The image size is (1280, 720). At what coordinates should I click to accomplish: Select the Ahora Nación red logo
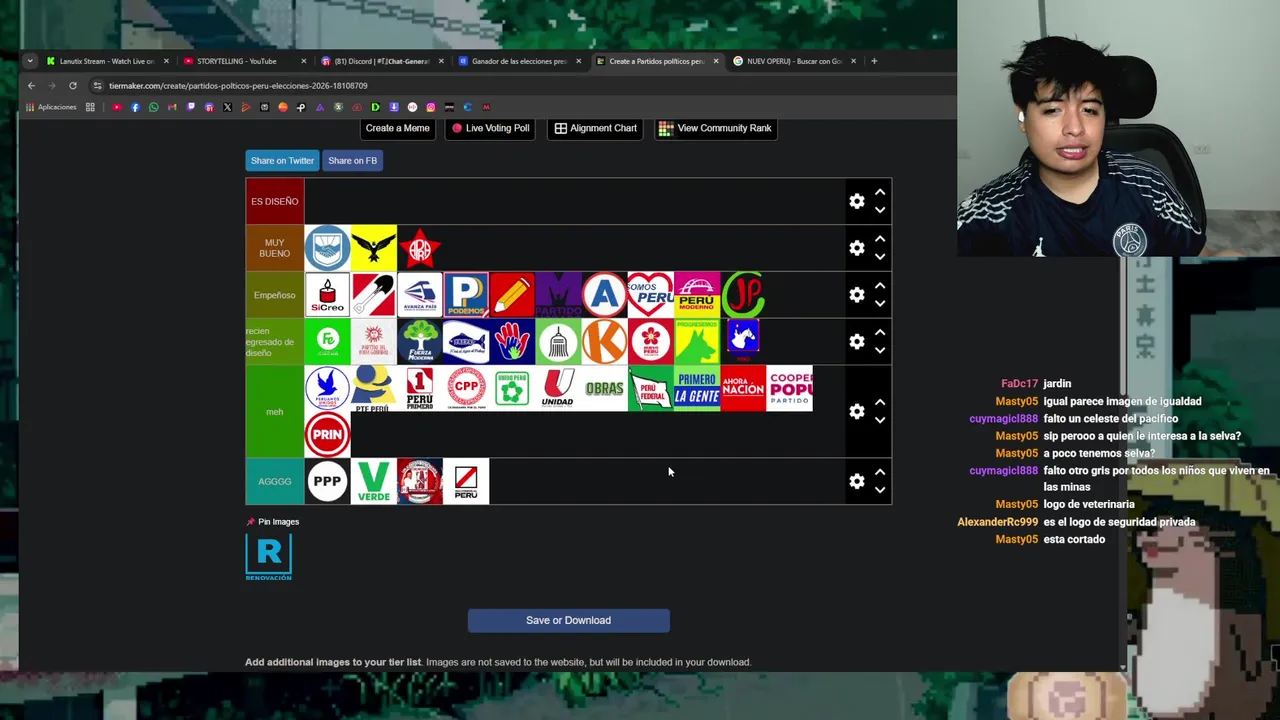click(742, 388)
